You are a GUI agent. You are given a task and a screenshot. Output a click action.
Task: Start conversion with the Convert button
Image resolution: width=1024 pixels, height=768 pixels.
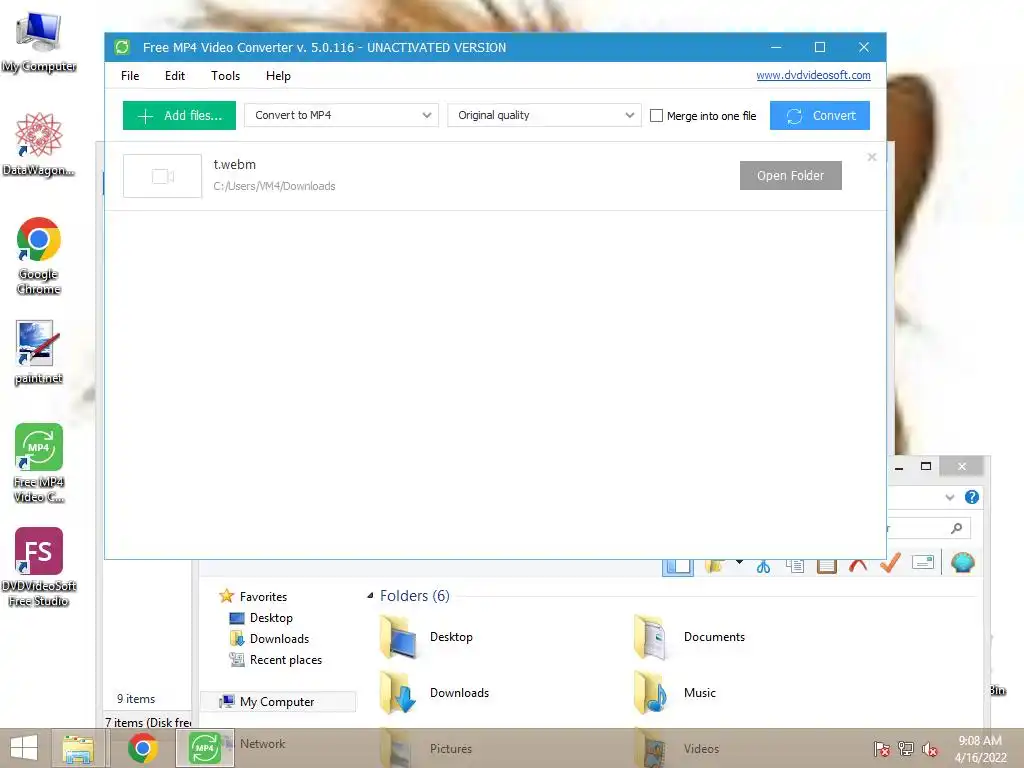click(x=820, y=116)
